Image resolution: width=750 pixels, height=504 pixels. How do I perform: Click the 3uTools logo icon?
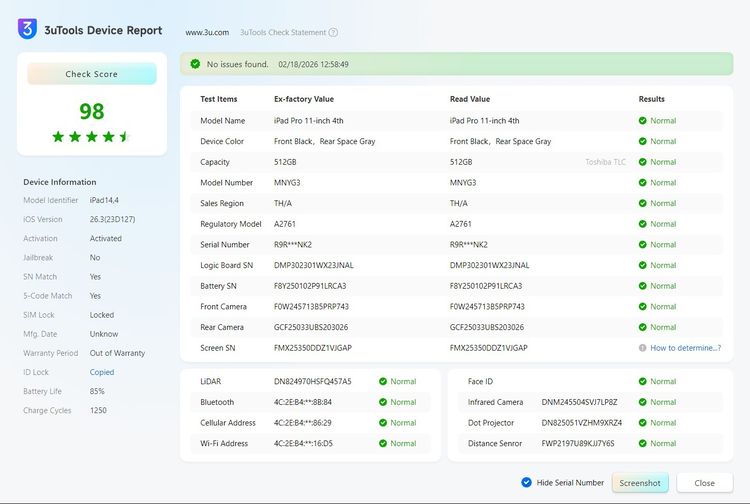pyautogui.click(x=28, y=29)
